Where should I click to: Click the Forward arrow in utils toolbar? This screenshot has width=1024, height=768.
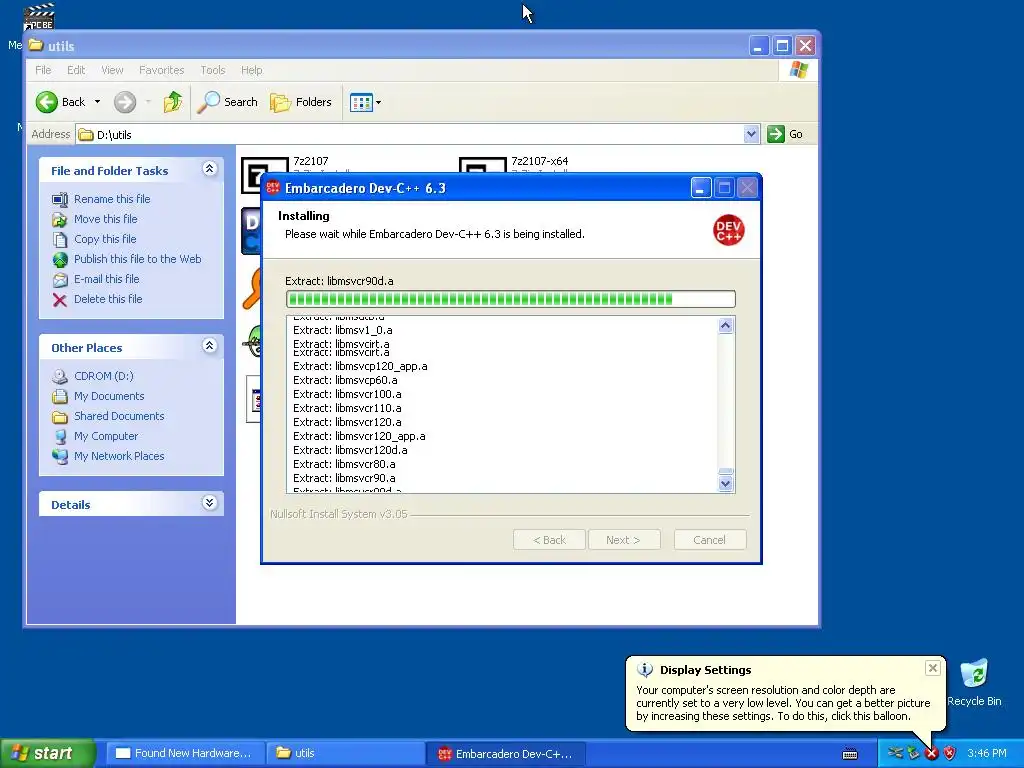125,102
